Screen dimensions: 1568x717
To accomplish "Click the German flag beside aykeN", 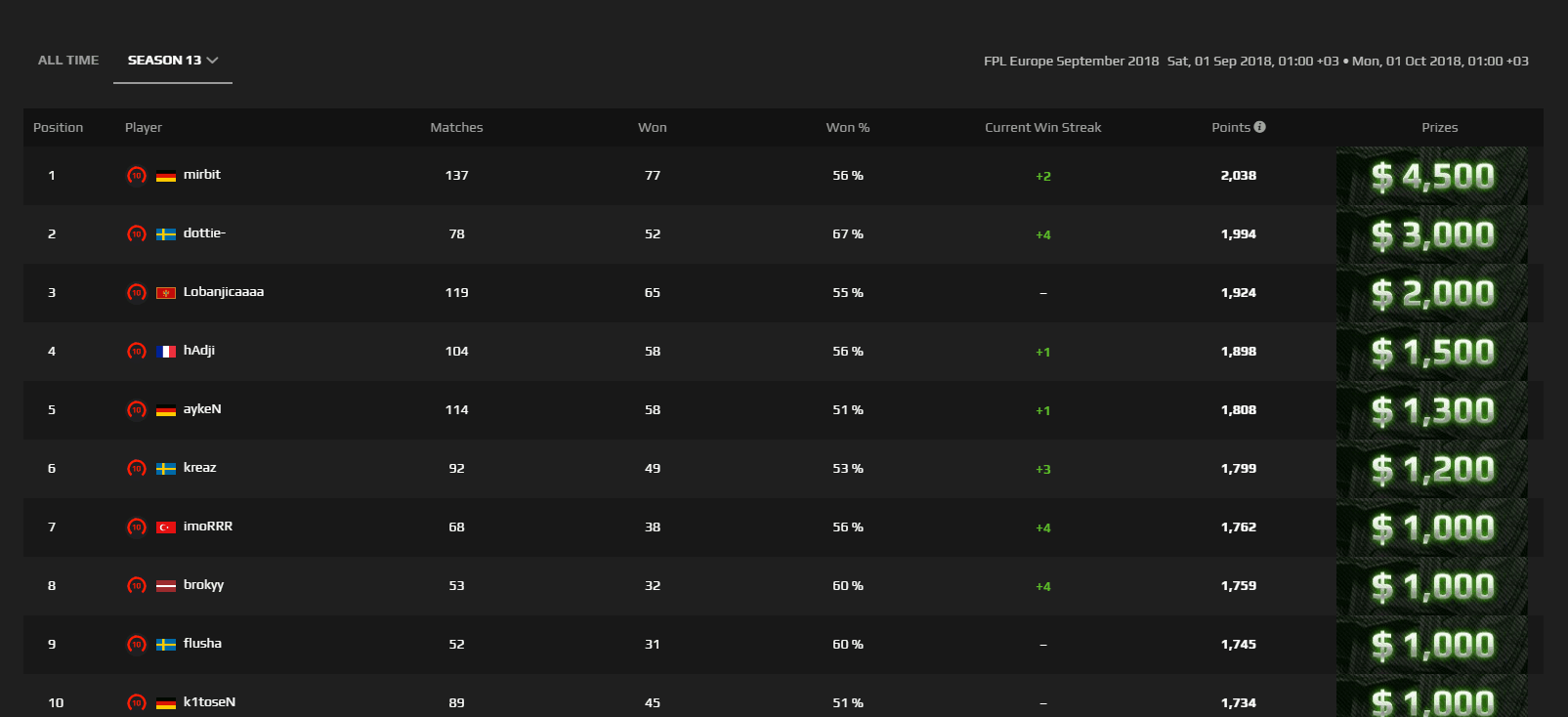I will coord(166,410).
